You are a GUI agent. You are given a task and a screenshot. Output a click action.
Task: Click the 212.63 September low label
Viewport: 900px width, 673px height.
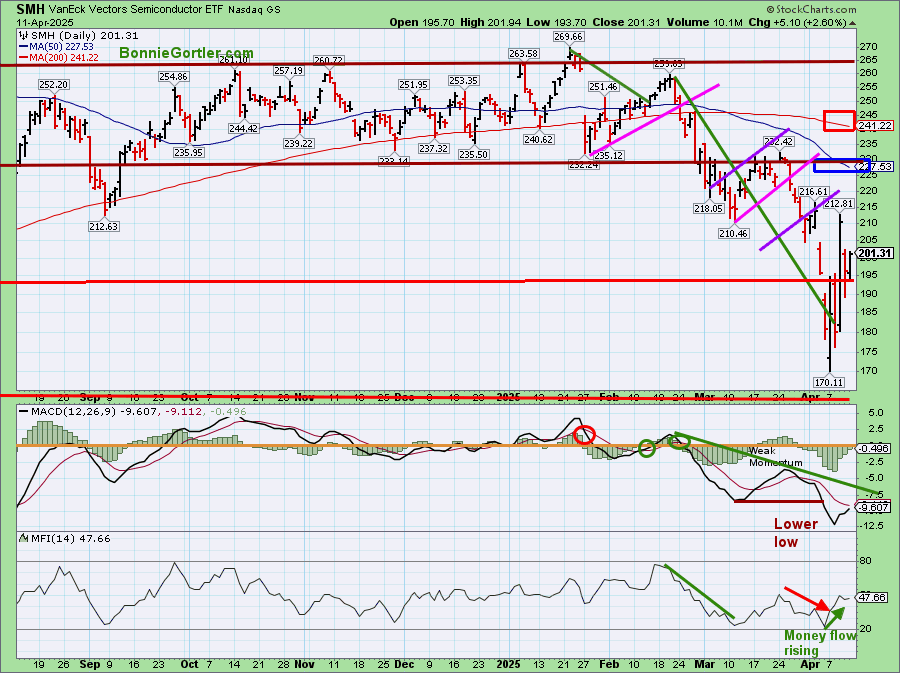103,226
